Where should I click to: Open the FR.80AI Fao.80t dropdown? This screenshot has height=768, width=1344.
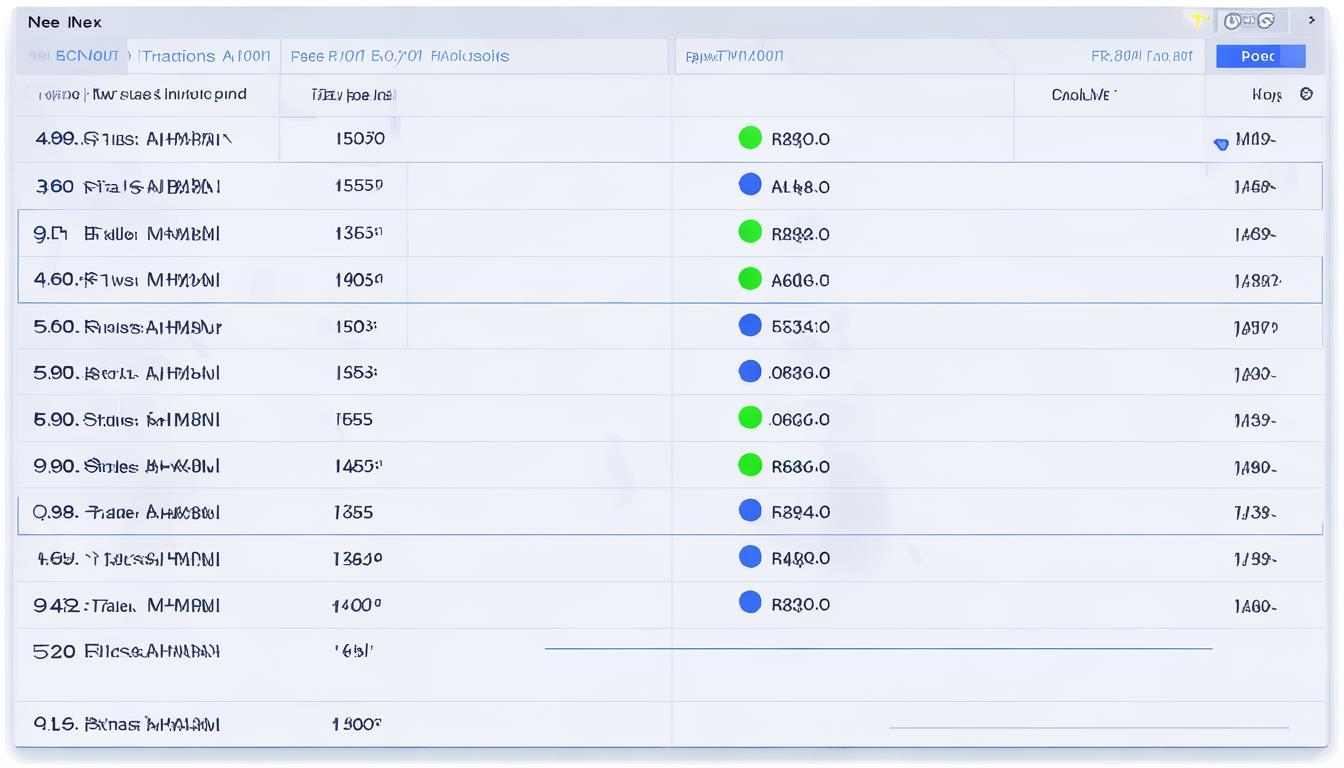[1141, 56]
